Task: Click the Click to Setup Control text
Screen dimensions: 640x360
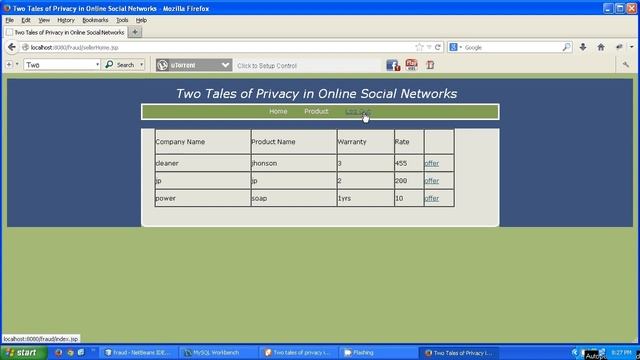Action: click(267, 65)
